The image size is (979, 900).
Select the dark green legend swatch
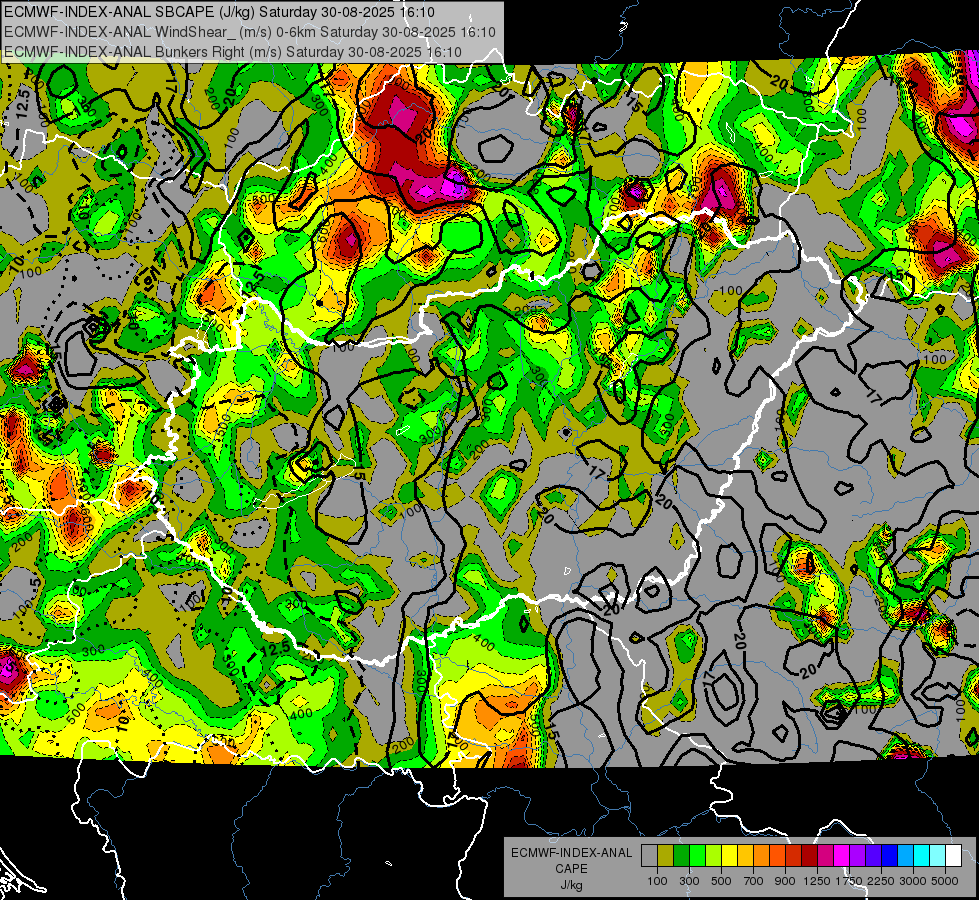(681, 855)
